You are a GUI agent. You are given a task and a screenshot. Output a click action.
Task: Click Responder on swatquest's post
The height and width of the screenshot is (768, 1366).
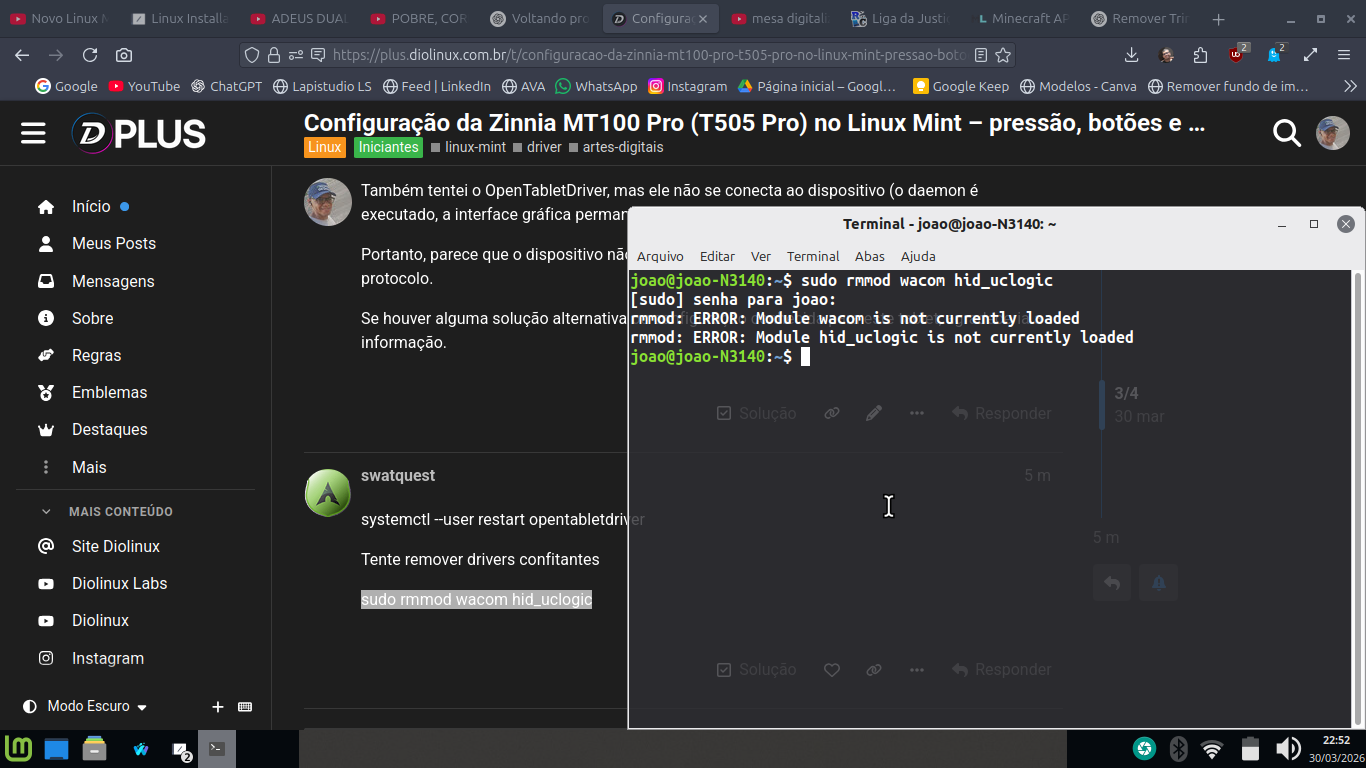click(x=1001, y=670)
